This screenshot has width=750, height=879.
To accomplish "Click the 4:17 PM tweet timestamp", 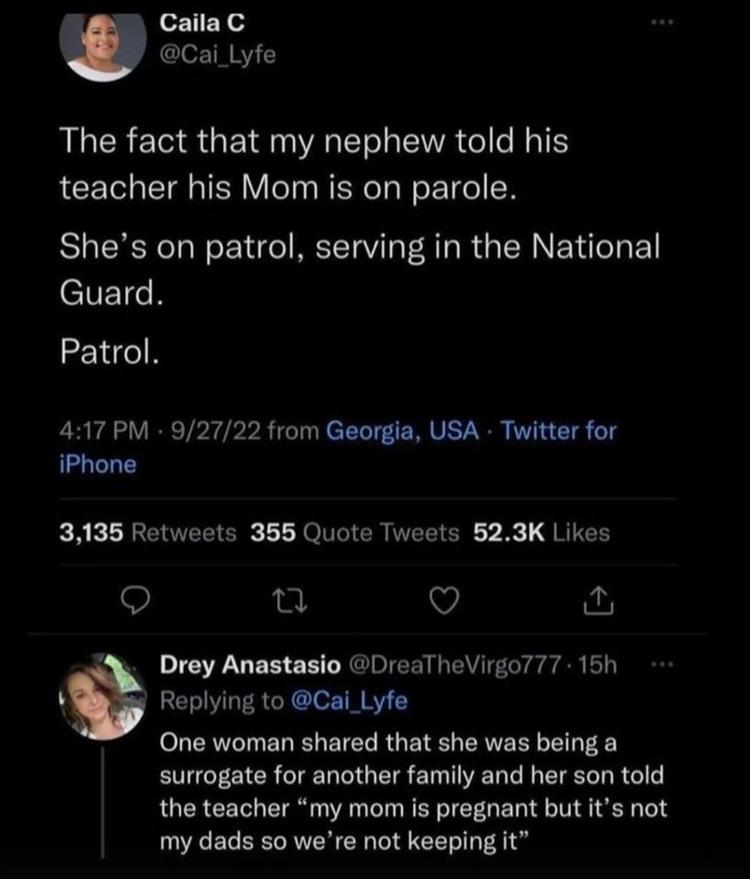I will pyautogui.click(x=96, y=431).
